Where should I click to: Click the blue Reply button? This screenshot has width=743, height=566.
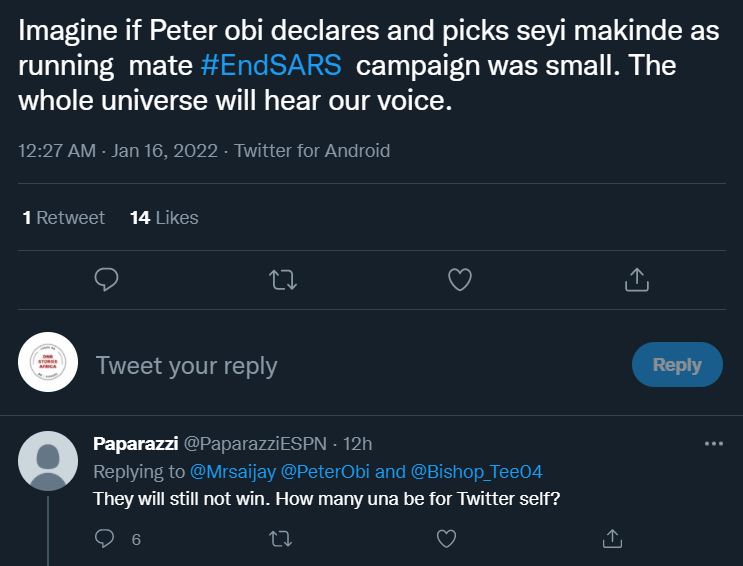677,365
